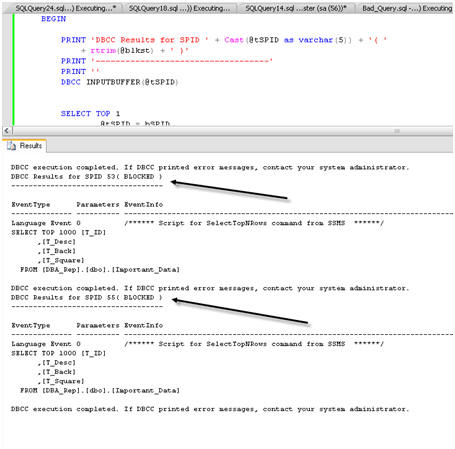Click the 'DBCC Results for SPID' string literal
This screenshot has width=455, height=449.
coord(150,40)
